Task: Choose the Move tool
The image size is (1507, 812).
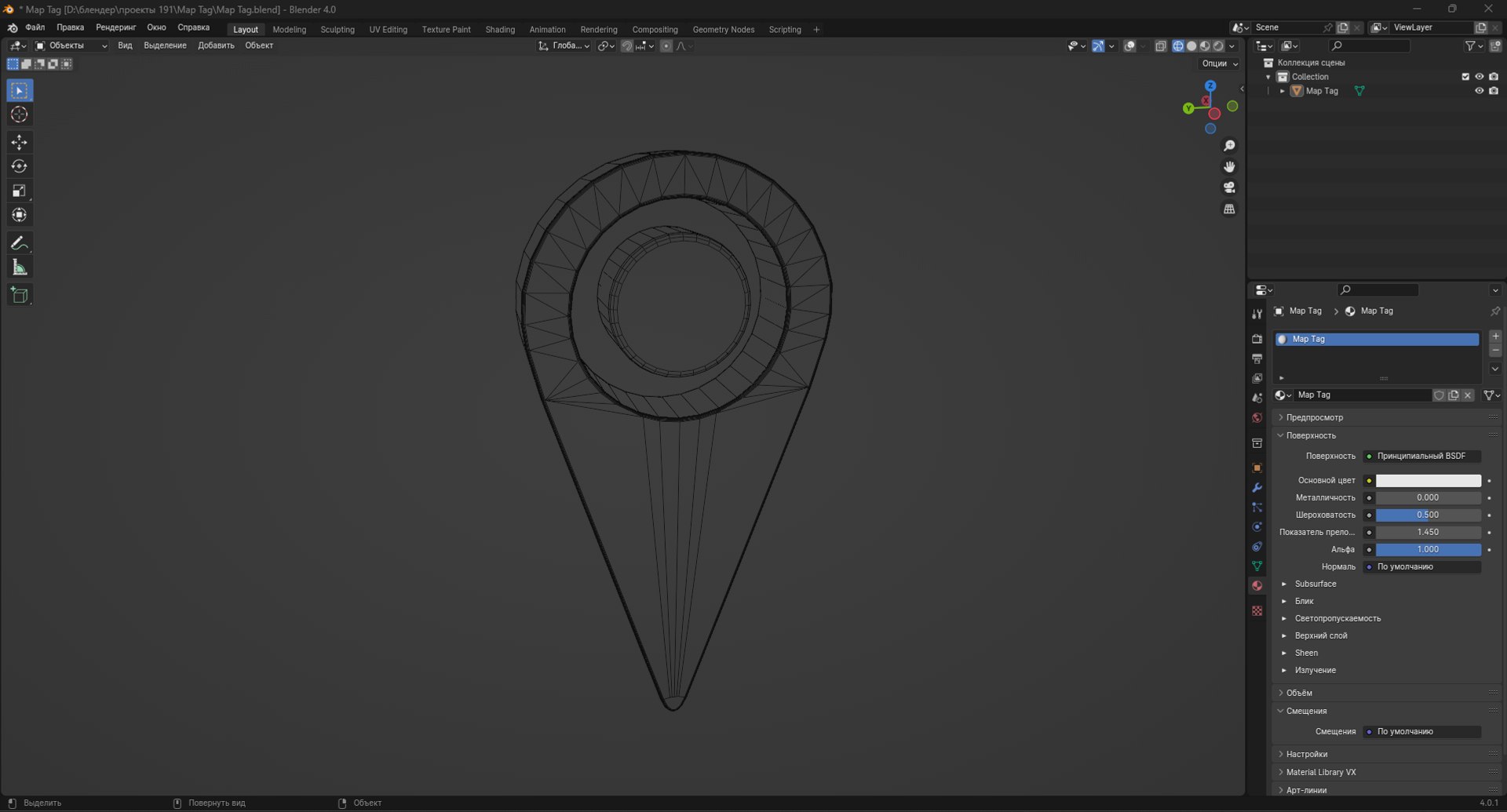Action: [x=20, y=142]
